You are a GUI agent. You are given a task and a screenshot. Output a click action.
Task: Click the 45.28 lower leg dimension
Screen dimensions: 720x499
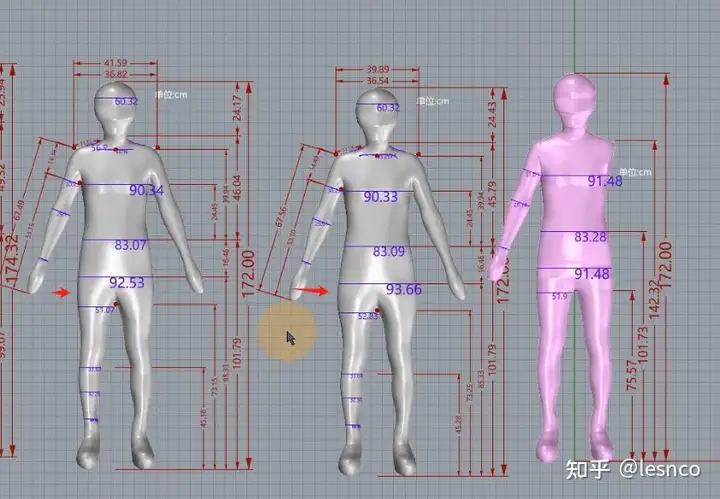click(458, 425)
